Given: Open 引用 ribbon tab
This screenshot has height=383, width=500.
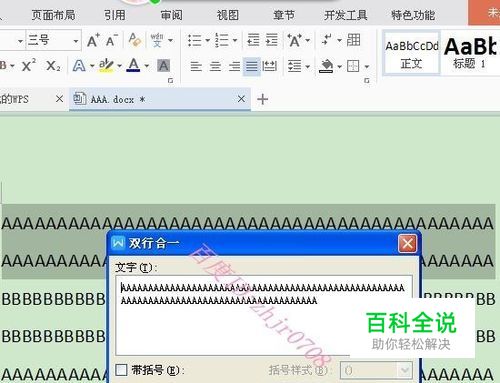Looking at the screenshot, I should click(x=115, y=15).
